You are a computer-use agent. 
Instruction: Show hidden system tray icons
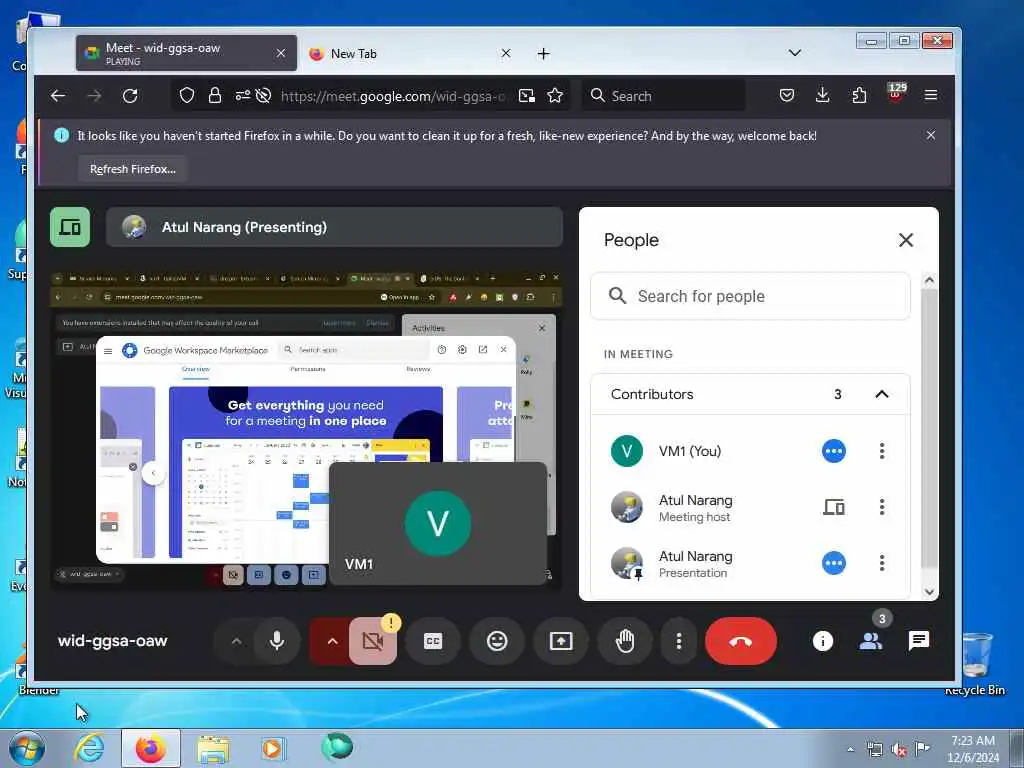(x=850, y=750)
